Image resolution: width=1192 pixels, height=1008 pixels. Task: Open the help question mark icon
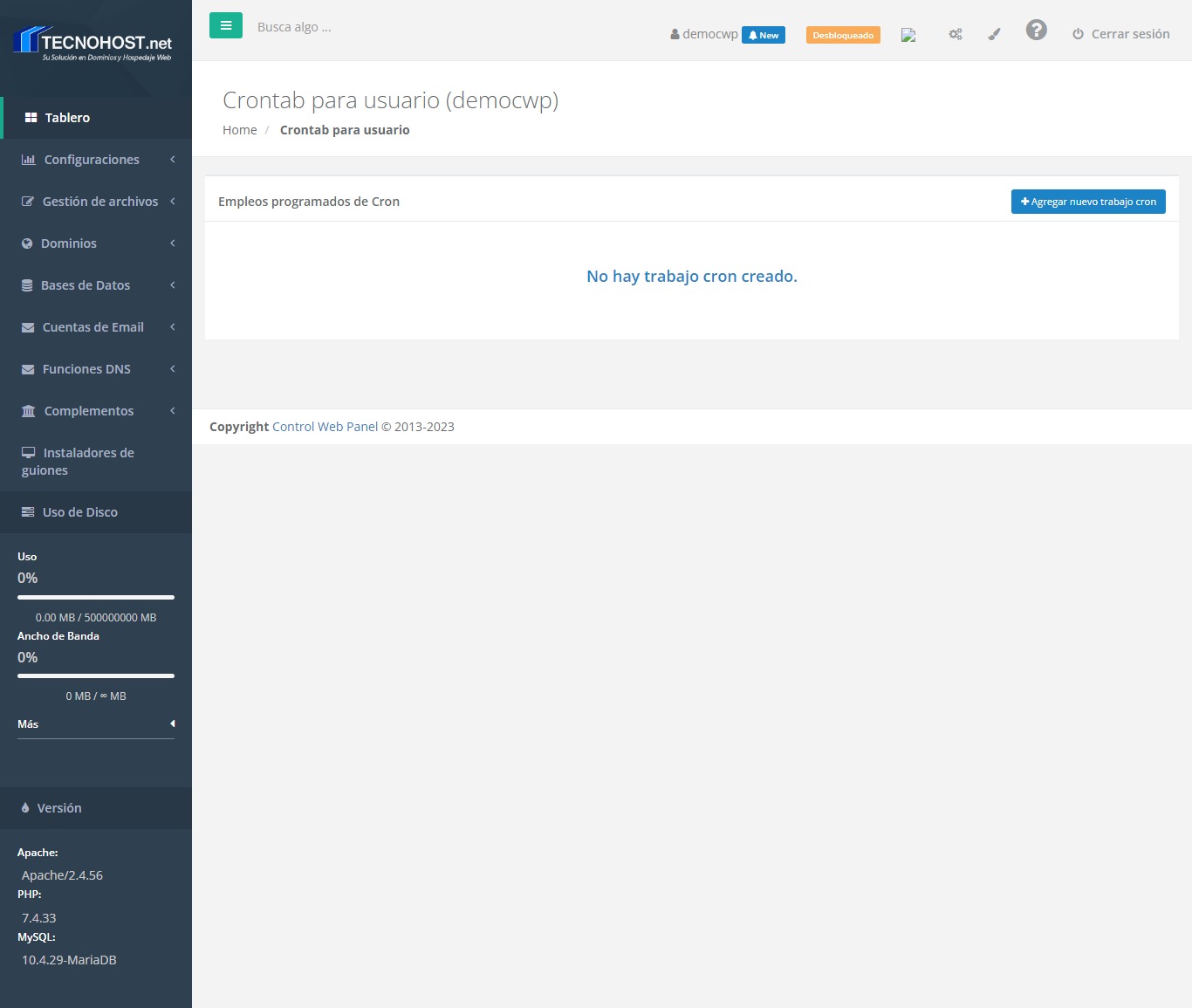point(1036,31)
